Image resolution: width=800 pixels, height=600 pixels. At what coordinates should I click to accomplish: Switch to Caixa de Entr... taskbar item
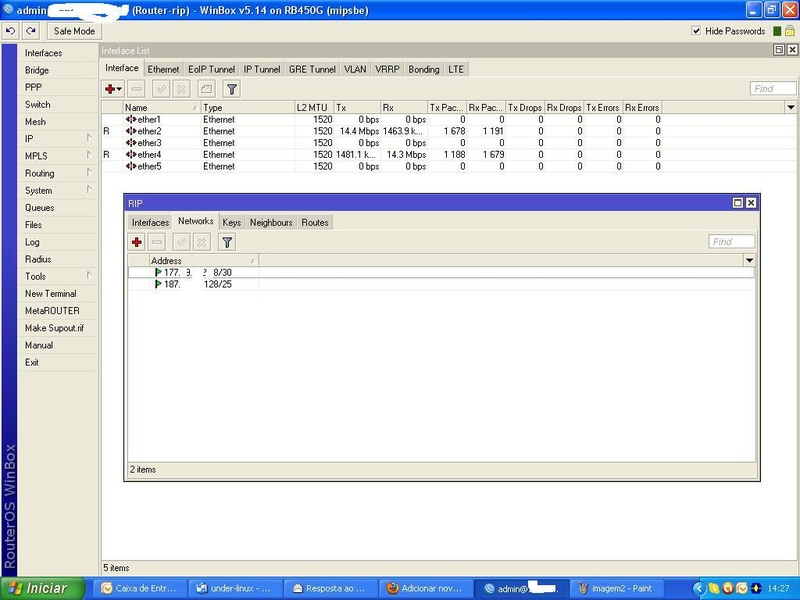coord(139,588)
